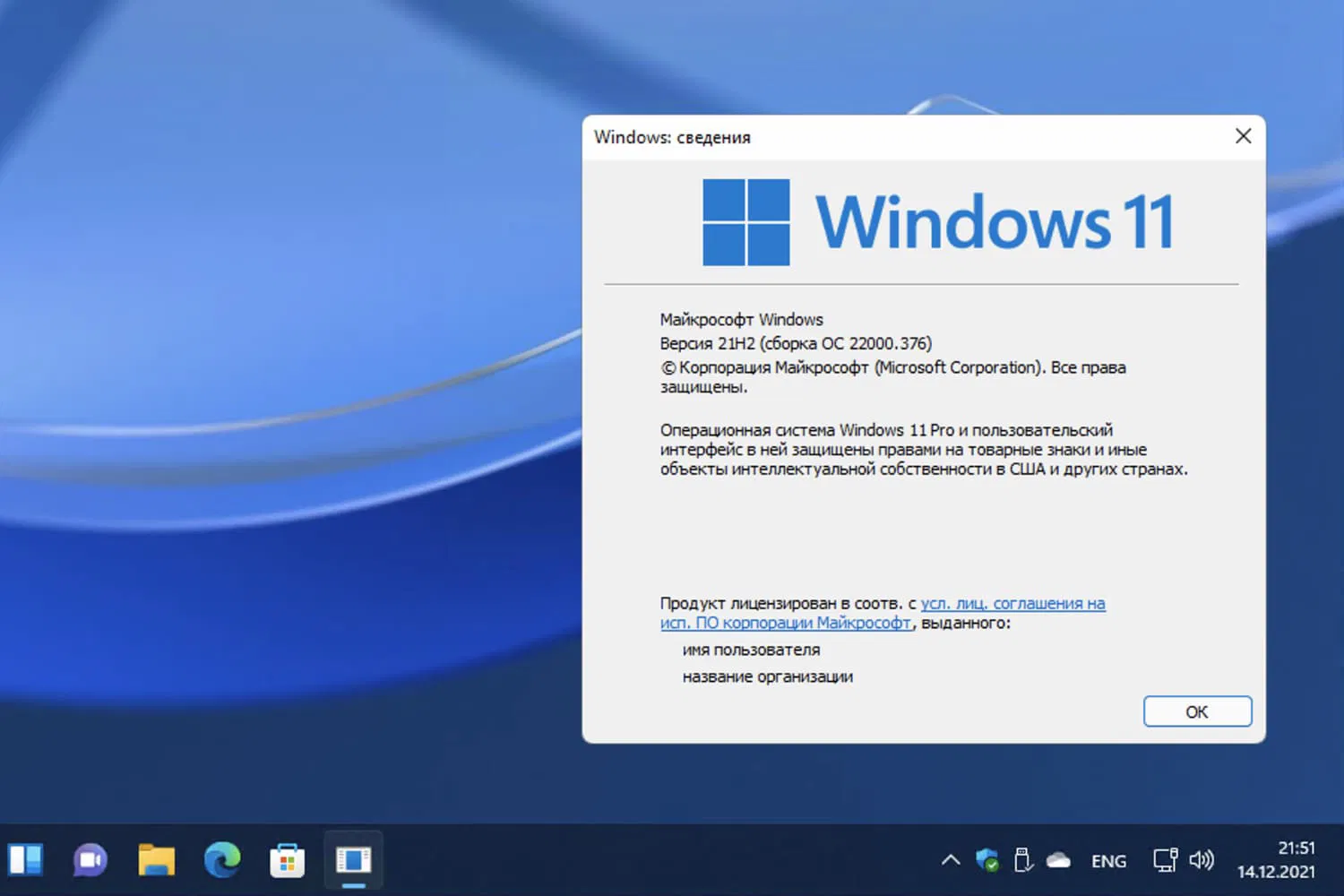Open network settings via the monitor tray icon
The height and width of the screenshot is (896, 1344).
click(x=1164, y=859)
